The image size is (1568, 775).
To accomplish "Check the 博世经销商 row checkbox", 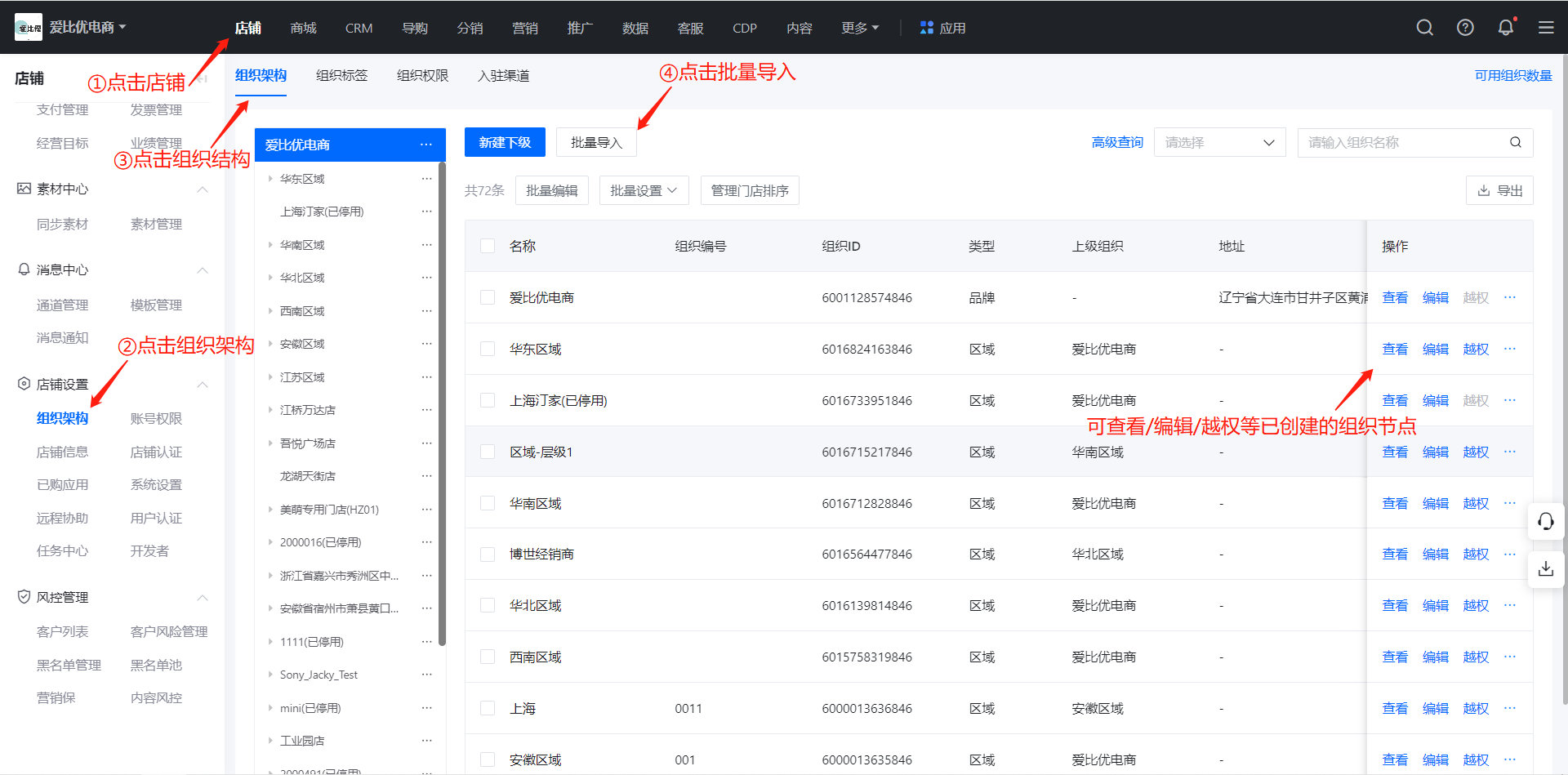I will click(x=488, y=554).
